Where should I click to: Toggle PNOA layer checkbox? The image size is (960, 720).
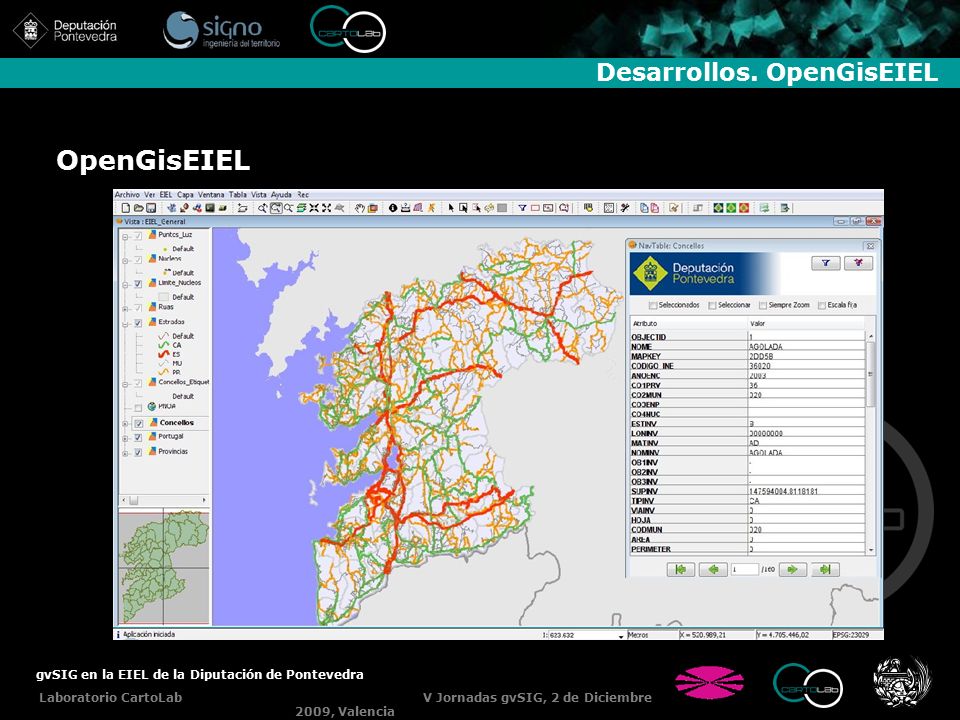[138, 408]
